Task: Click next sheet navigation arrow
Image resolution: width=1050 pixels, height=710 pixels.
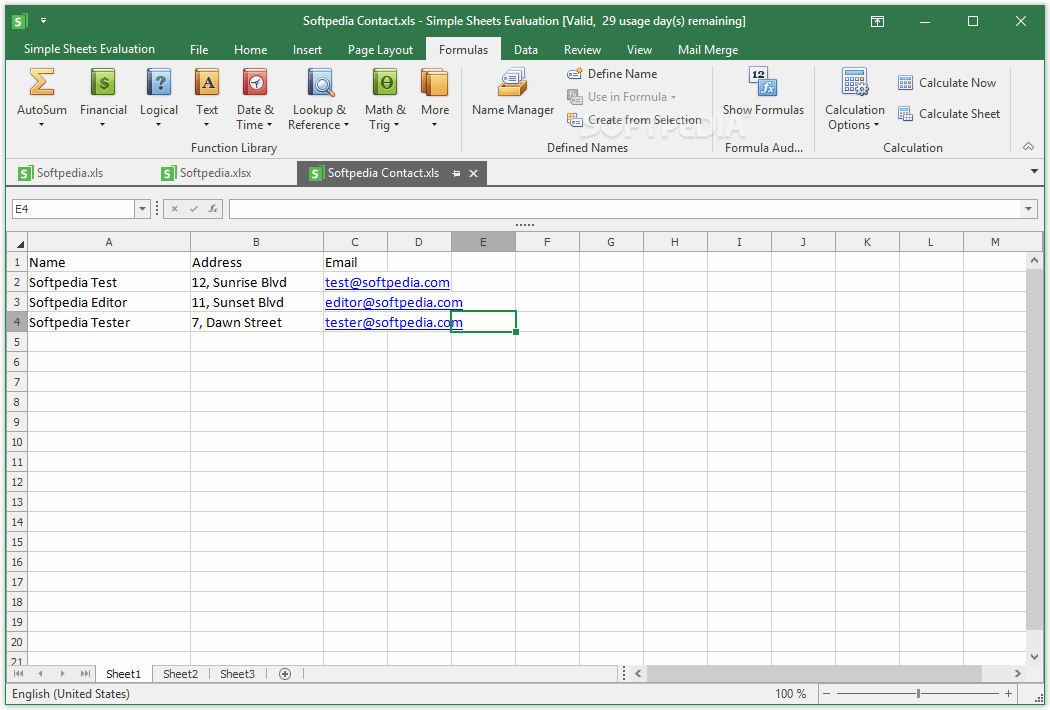Action: pos(62,674)
